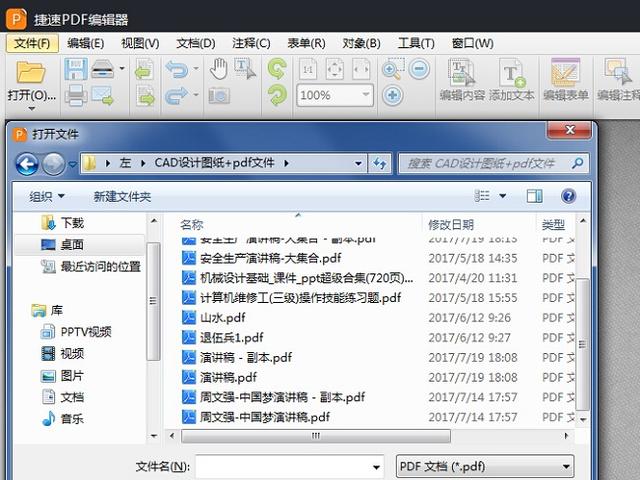This screenshot has height=480, width=640.
Task: Click the Zoom out minus icon
Action: (419, 69)
